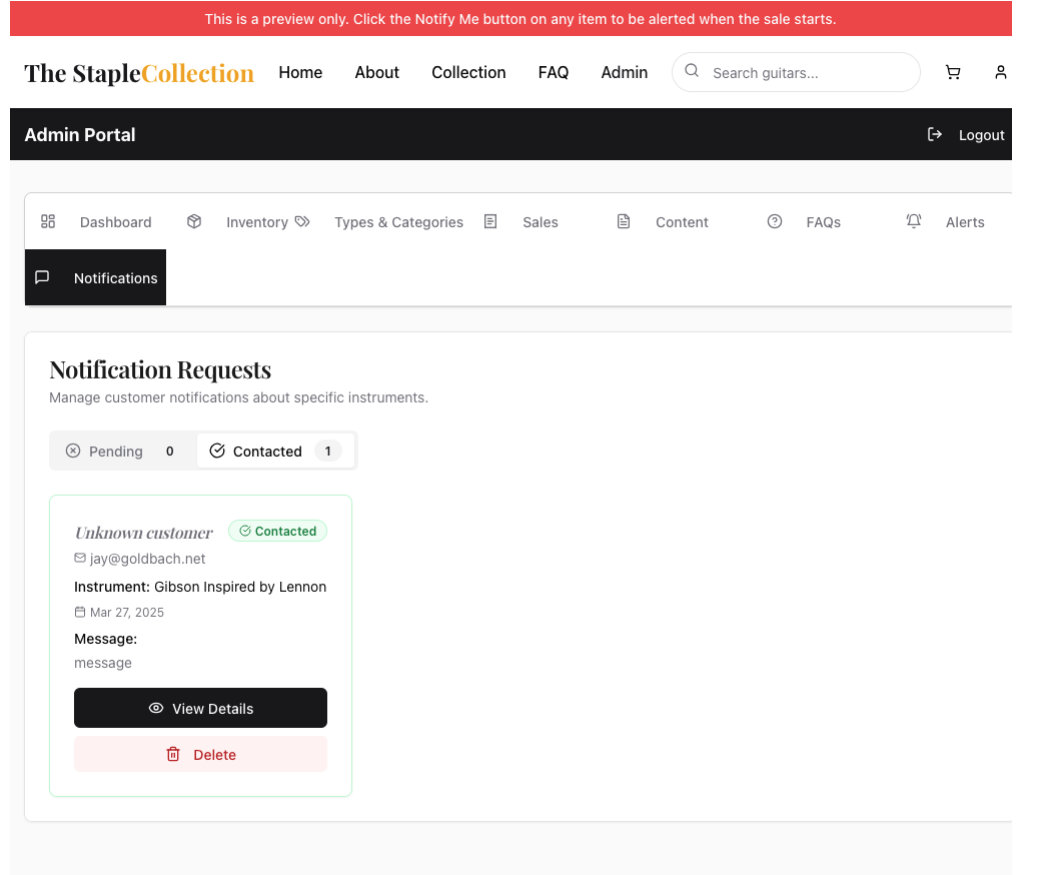Open Collection in top navigation
The image size is (1040, 875).
pyautogui.click(x=468, y=72)
